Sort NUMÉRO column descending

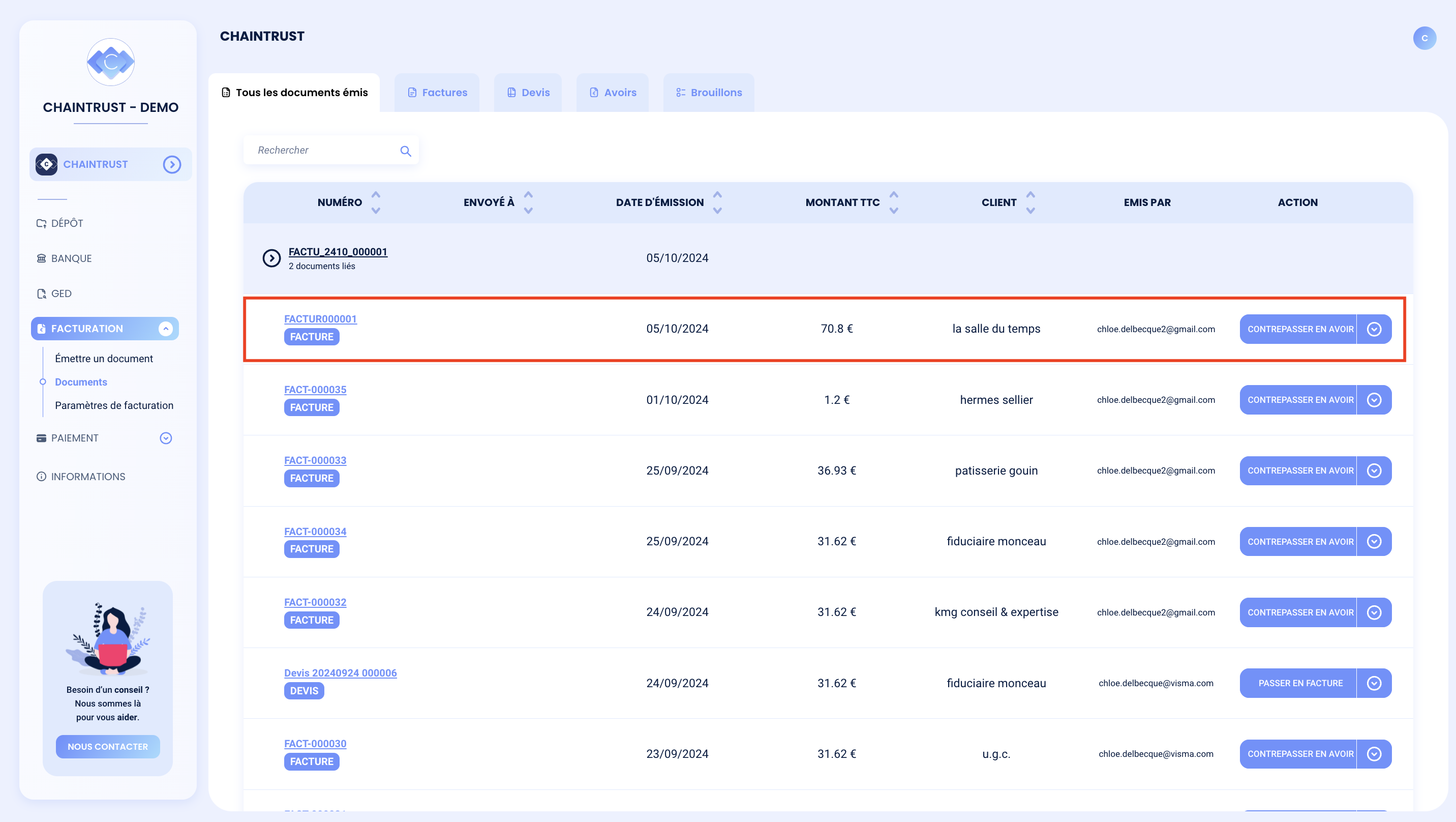tap(376, 211)
